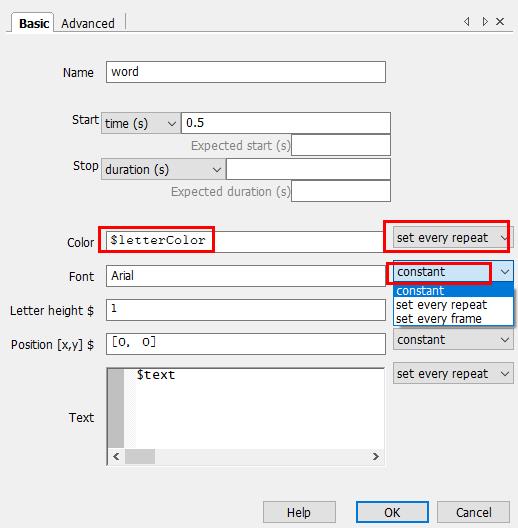Image resolution: width=518 pixels, height=528 pixels.
Task: Open Color's set every repeat dropdown
Action: pyautogui.click(x=451, y=238)
